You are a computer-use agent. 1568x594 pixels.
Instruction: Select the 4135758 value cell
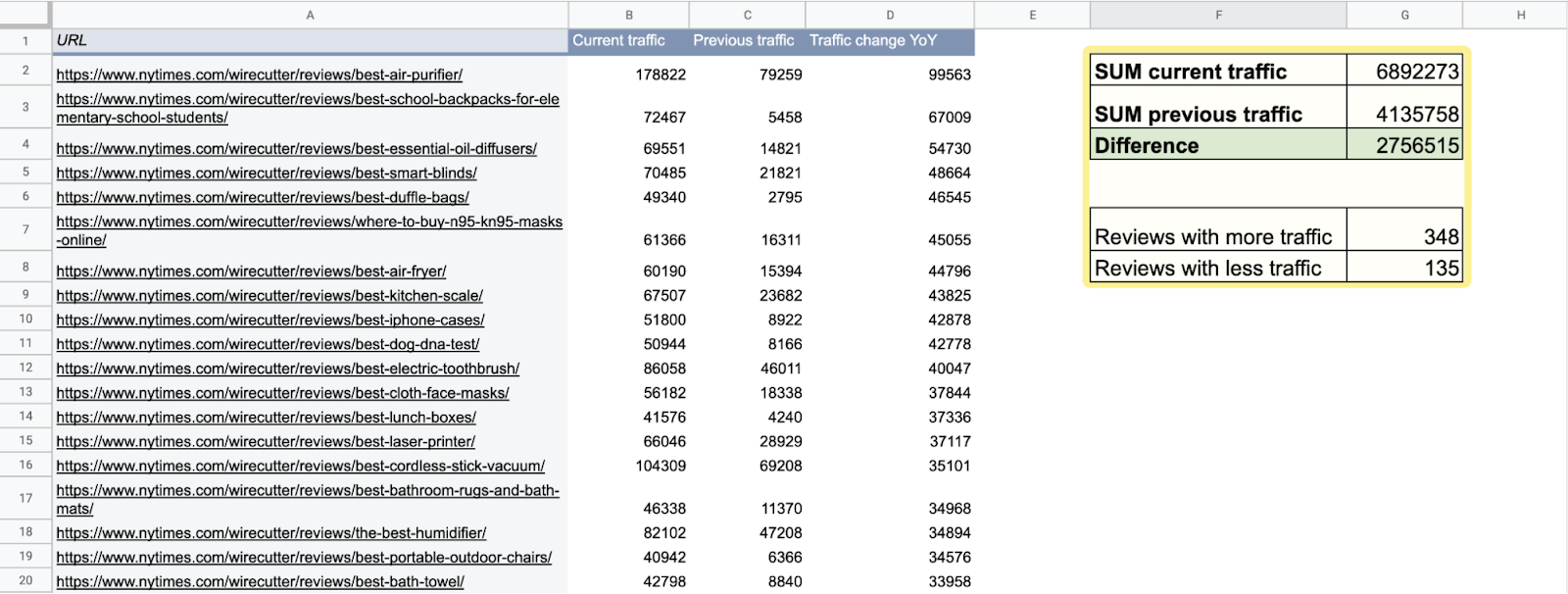point(1404,107)
